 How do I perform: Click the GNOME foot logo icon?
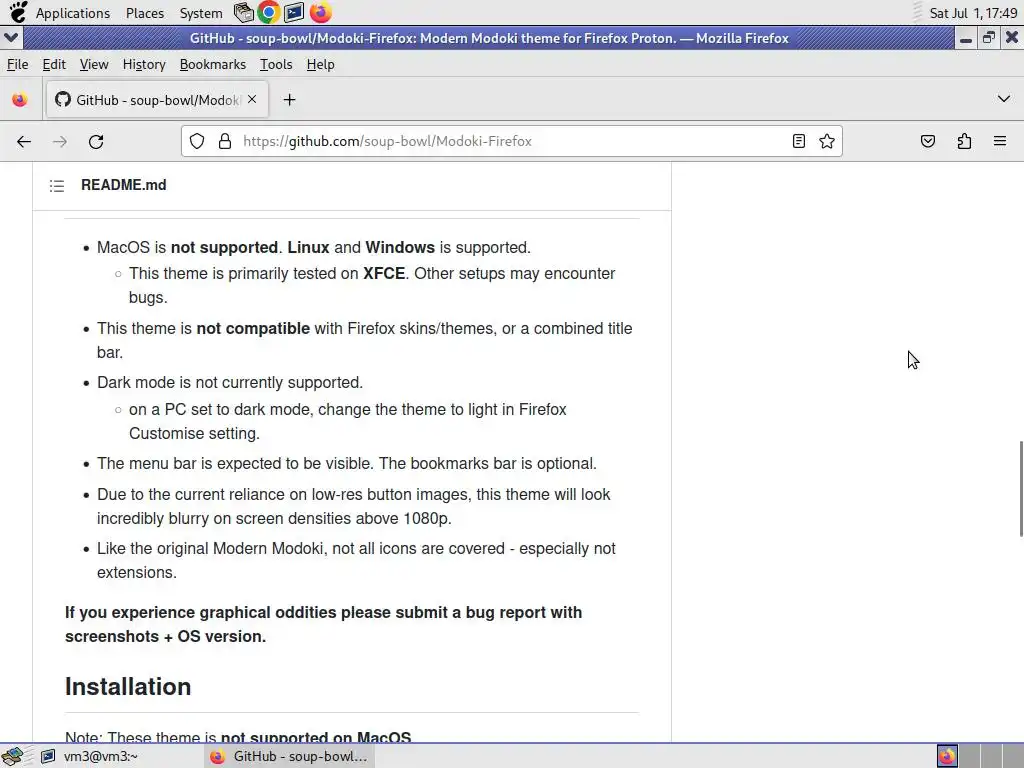(x=18, y=12)
